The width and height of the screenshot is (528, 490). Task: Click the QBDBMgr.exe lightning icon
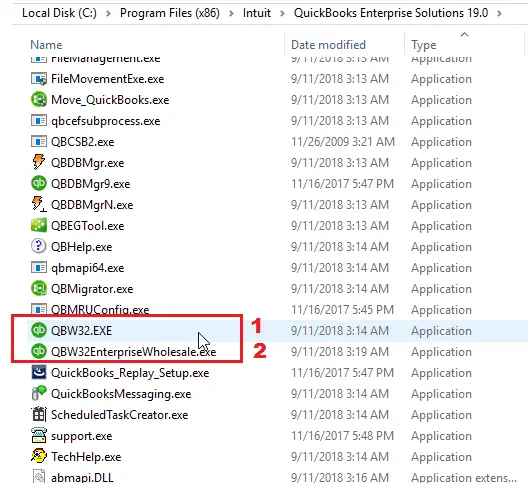(x=39, y=162)
